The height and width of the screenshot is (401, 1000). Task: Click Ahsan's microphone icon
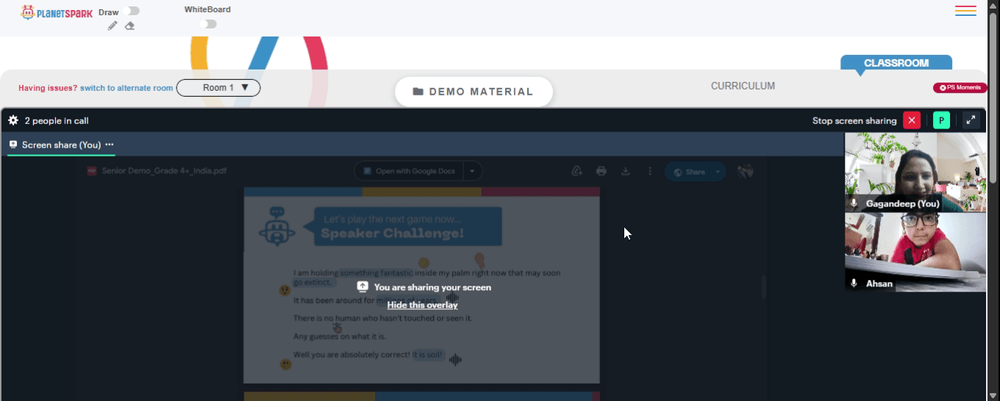click(854, 283)
